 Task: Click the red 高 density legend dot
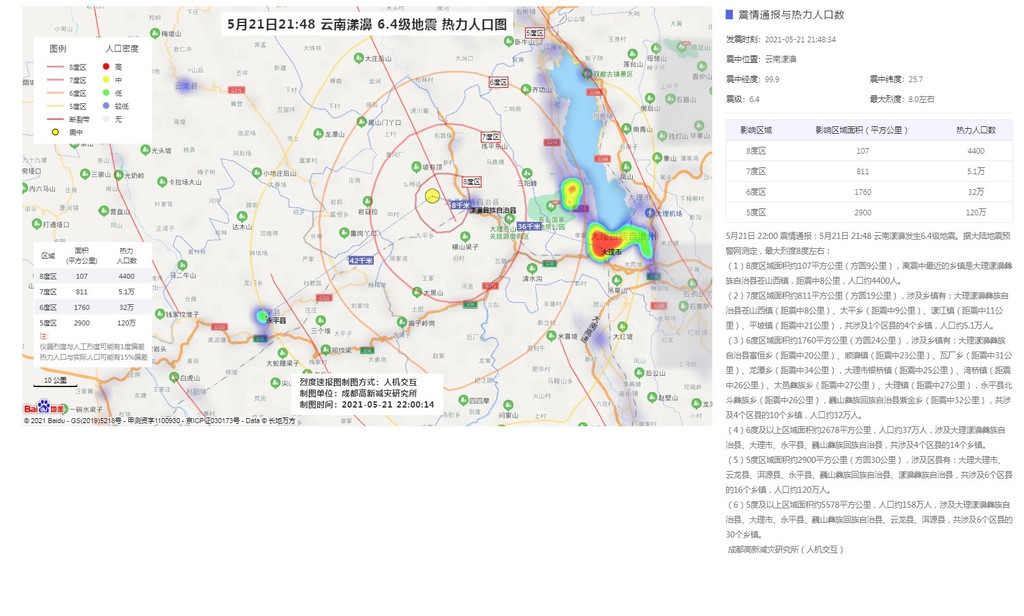pyautogui.click(x=107, y=67)
